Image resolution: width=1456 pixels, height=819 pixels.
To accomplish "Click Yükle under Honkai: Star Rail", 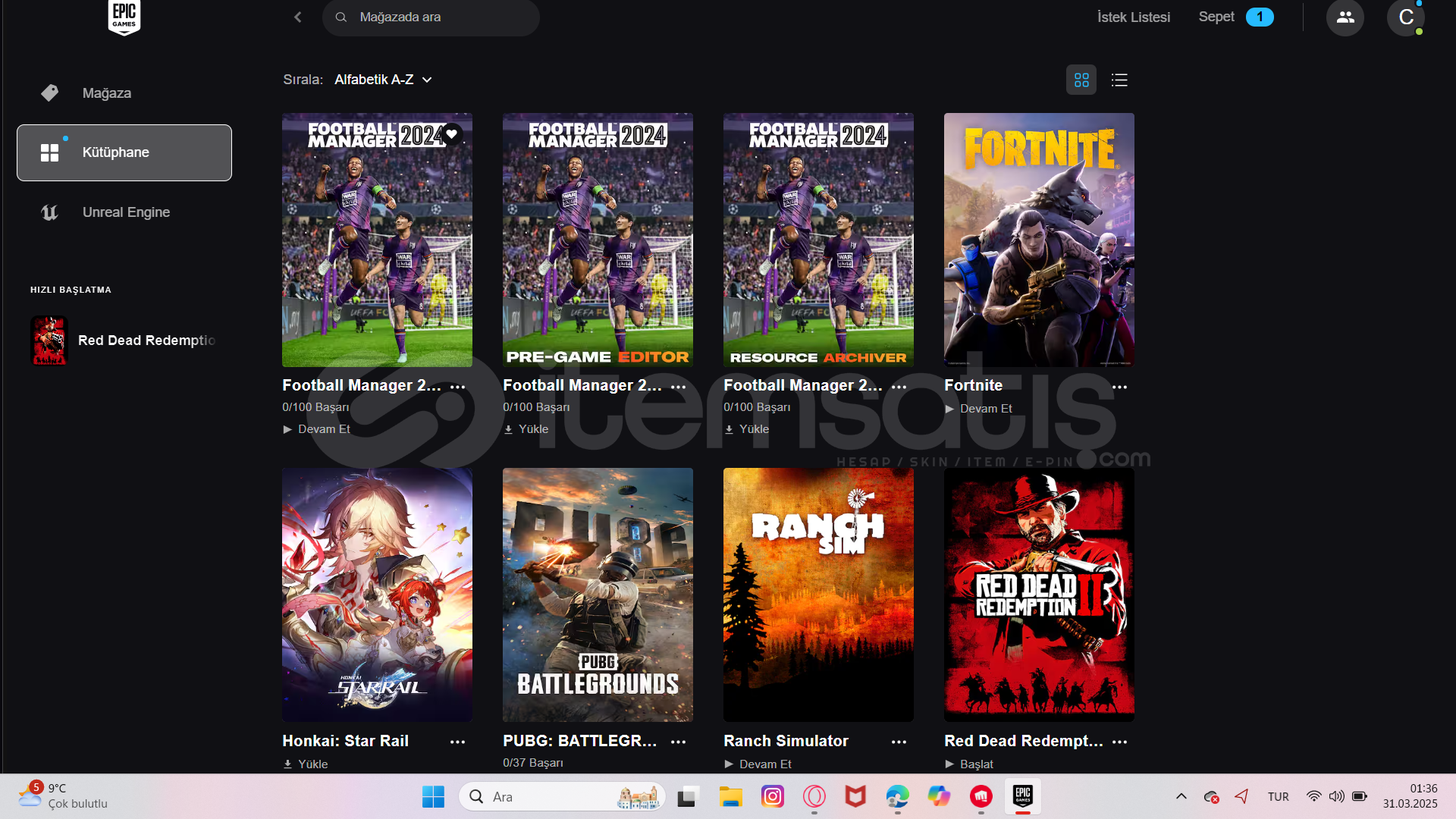I will tap(305, 764).
